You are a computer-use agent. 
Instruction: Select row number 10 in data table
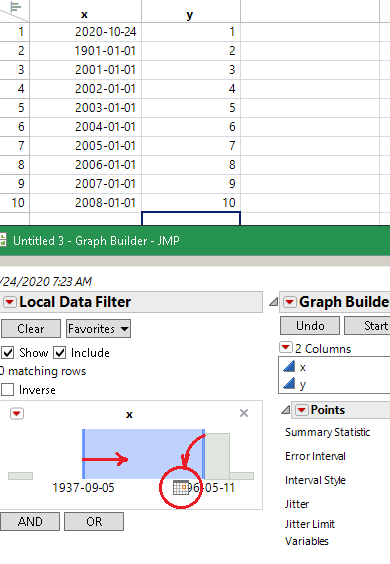14,203
